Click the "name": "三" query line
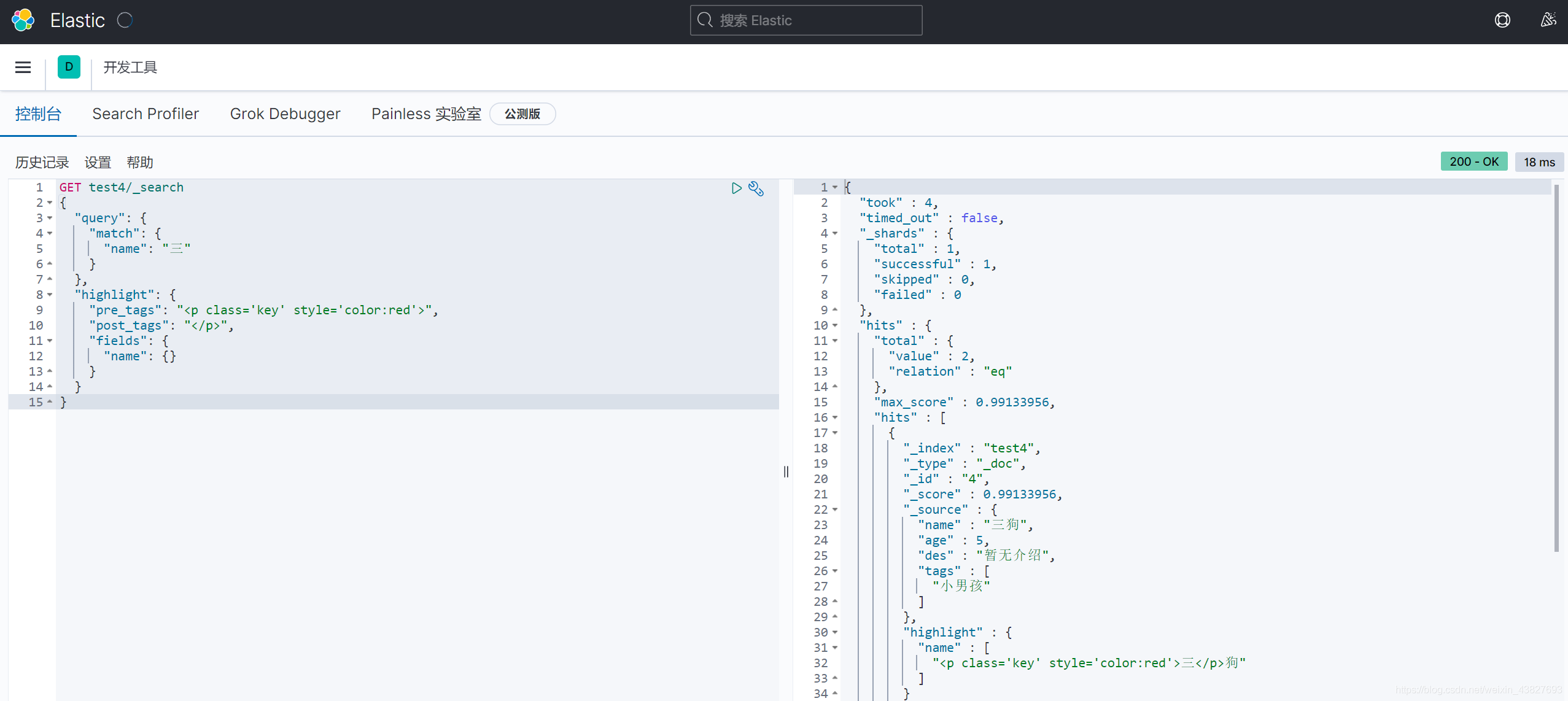 (x=147, y=249)
